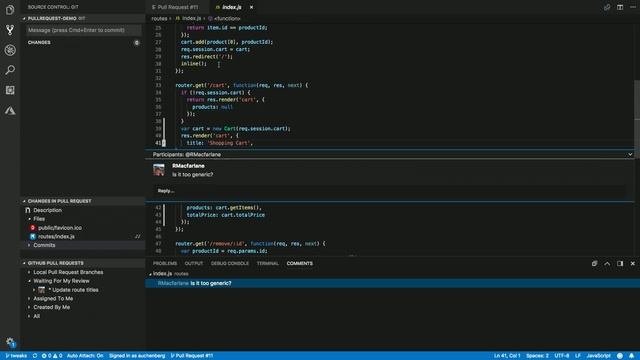The width and height of the screenshot is (640, 360).
Task: Switch to Pull Request #11 editor tab
Action: pos(177,7)
